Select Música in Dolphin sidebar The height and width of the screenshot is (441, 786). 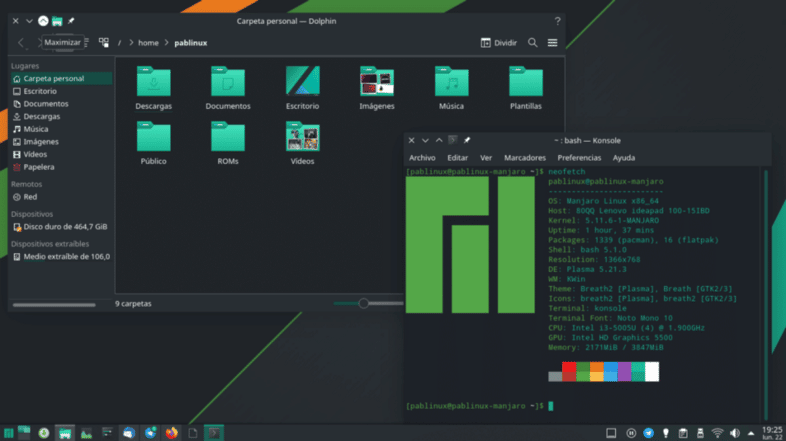tap(61, 129)
